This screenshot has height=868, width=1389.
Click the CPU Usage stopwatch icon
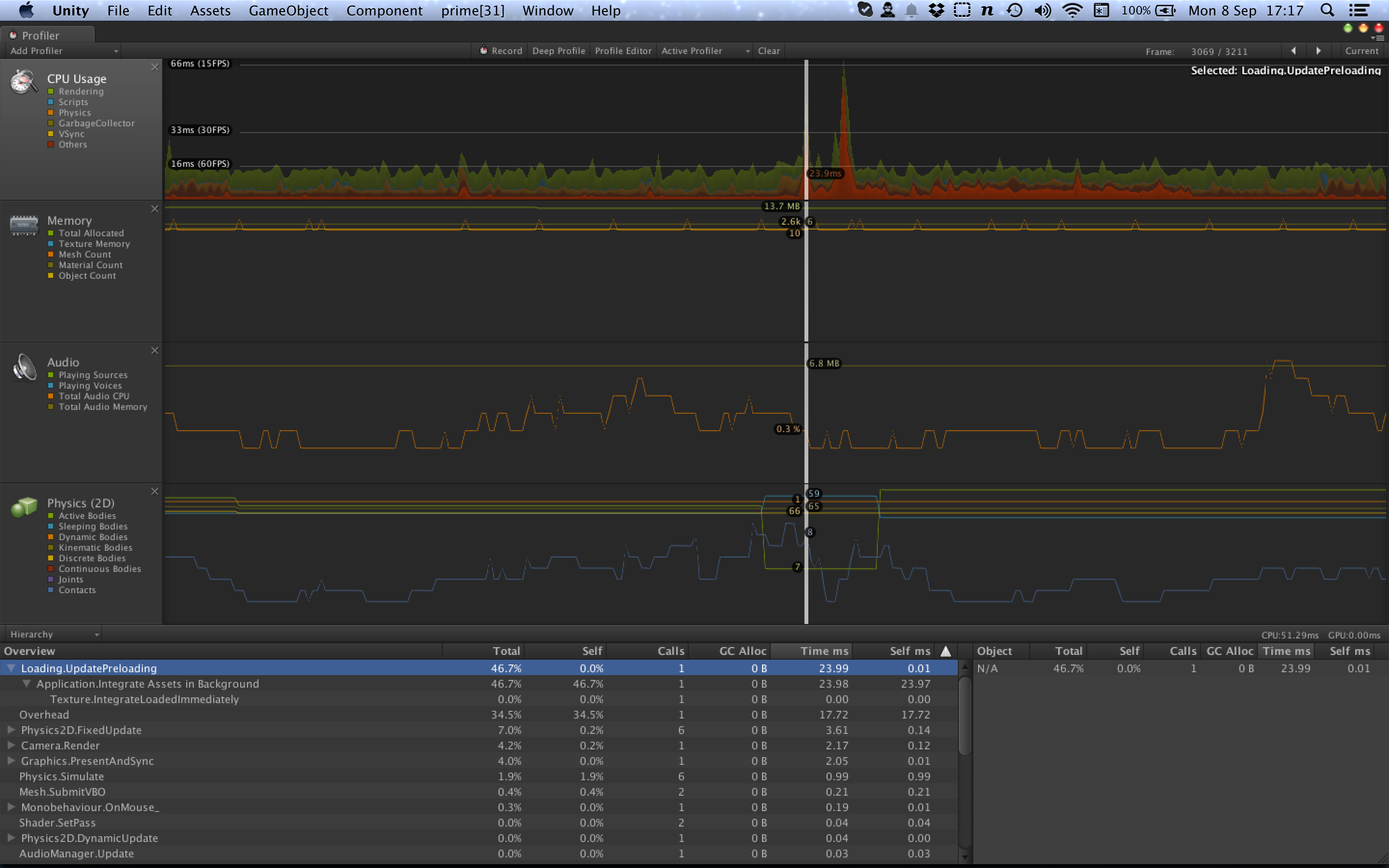[23, 81]
